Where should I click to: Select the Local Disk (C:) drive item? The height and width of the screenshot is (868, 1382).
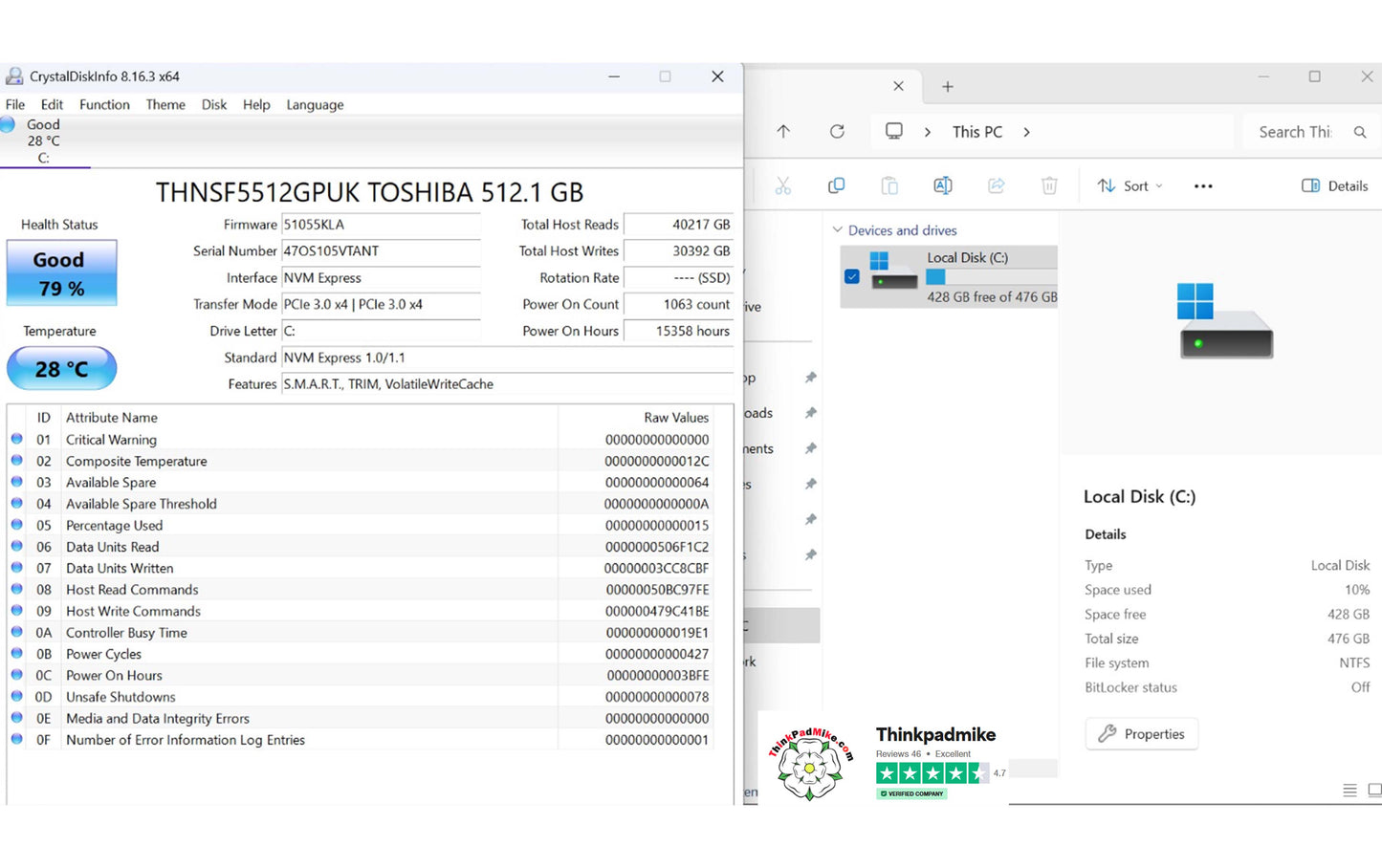coord(950,277)
